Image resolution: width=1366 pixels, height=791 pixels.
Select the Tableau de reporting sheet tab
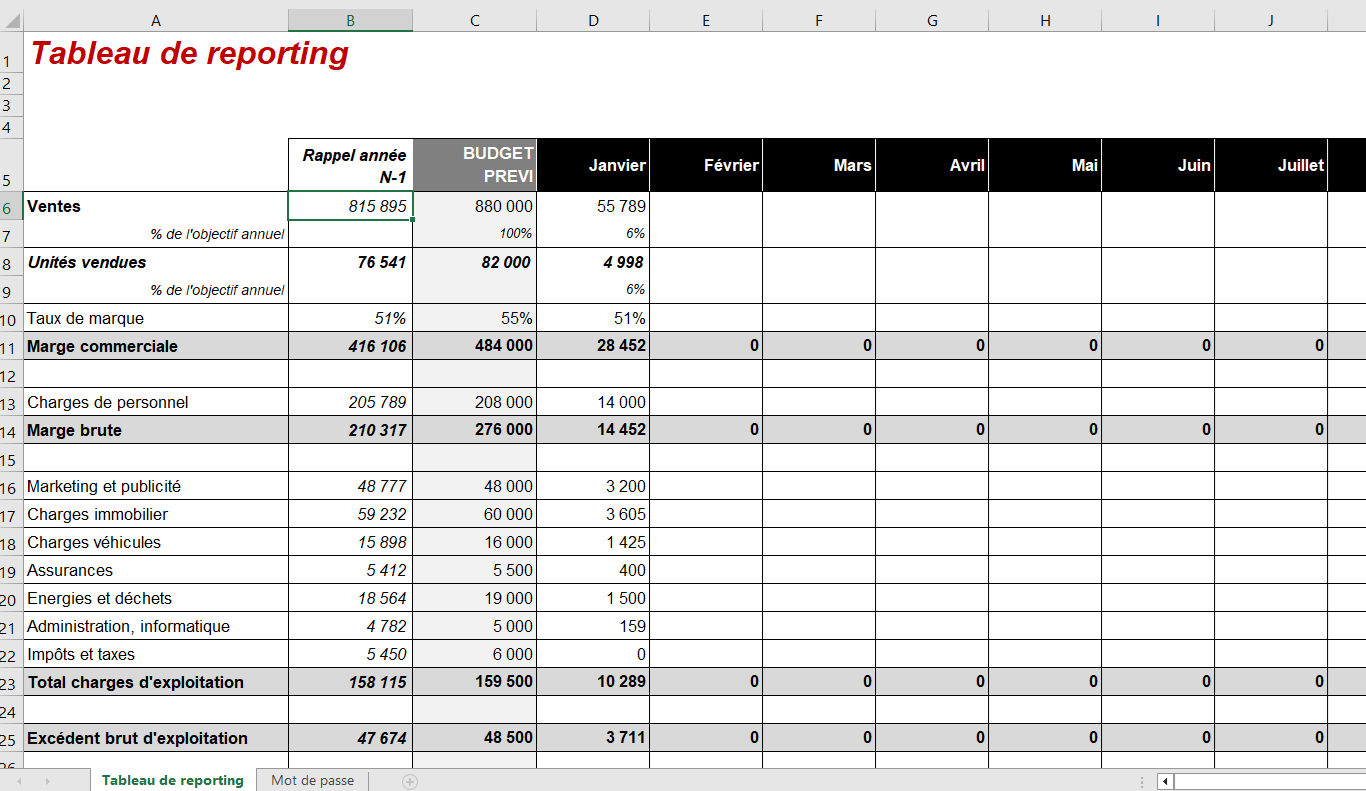(173, 780)
